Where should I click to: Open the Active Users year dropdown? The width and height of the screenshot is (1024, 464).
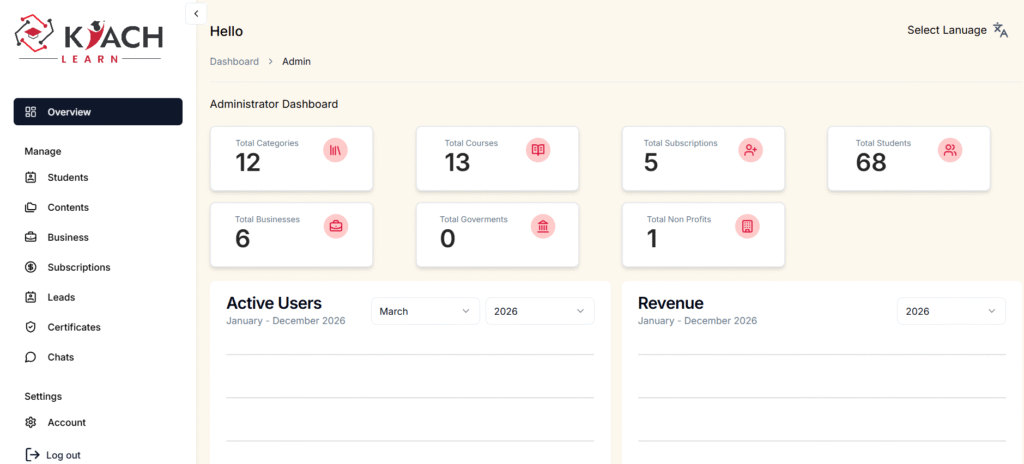(539, 311)
